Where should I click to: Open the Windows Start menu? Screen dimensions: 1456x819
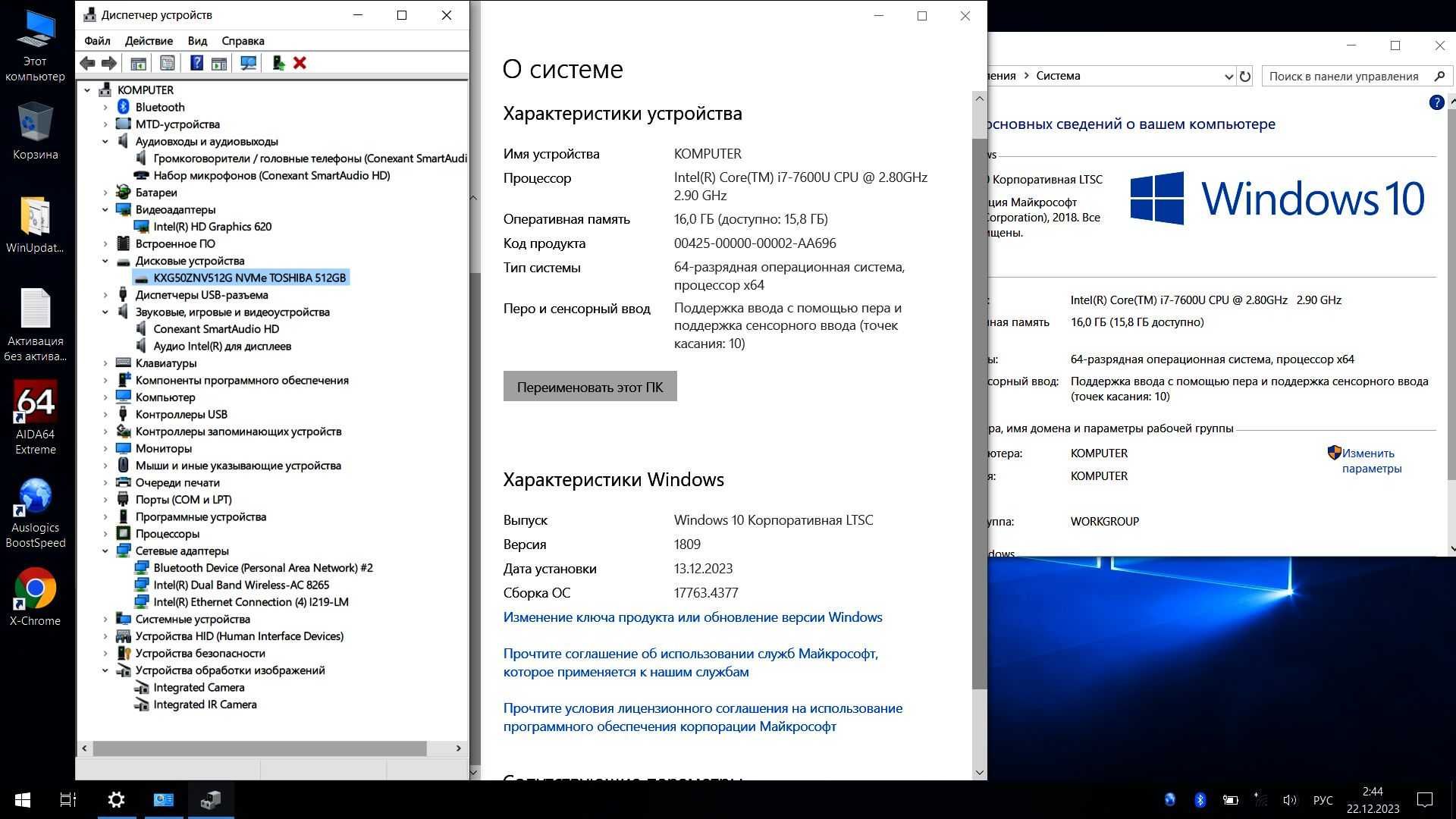click(x=23, y=799)
